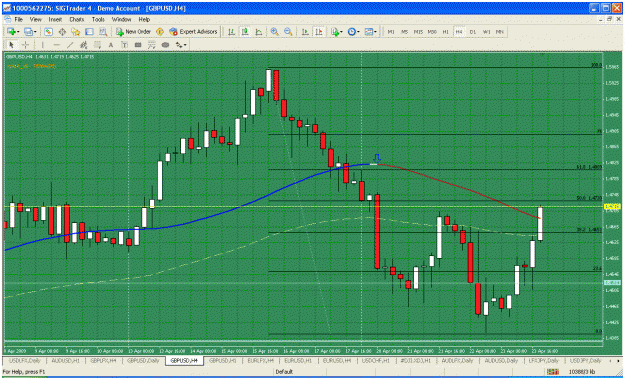
Task: Open the Tools menu
Action: [x=98, y=19]
